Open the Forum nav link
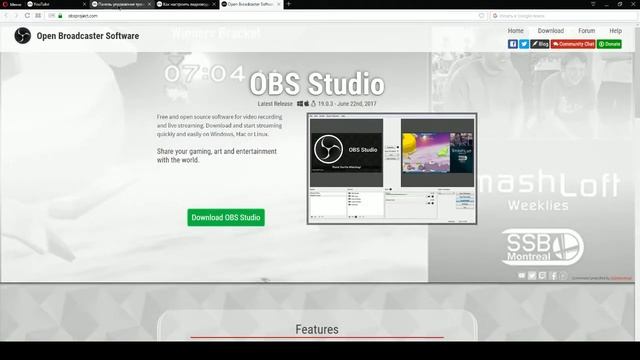This screenshot has height=360, width=640. pos(587,31)
